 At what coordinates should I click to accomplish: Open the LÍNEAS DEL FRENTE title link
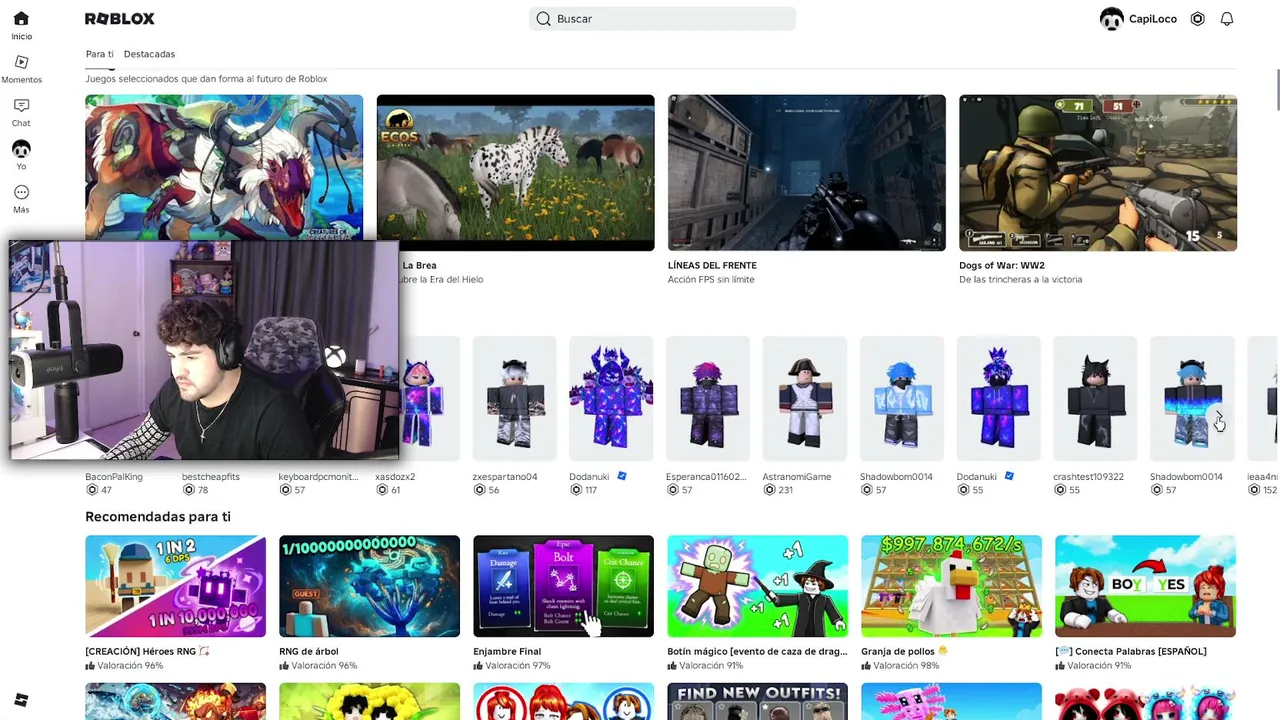coord(712,265)
